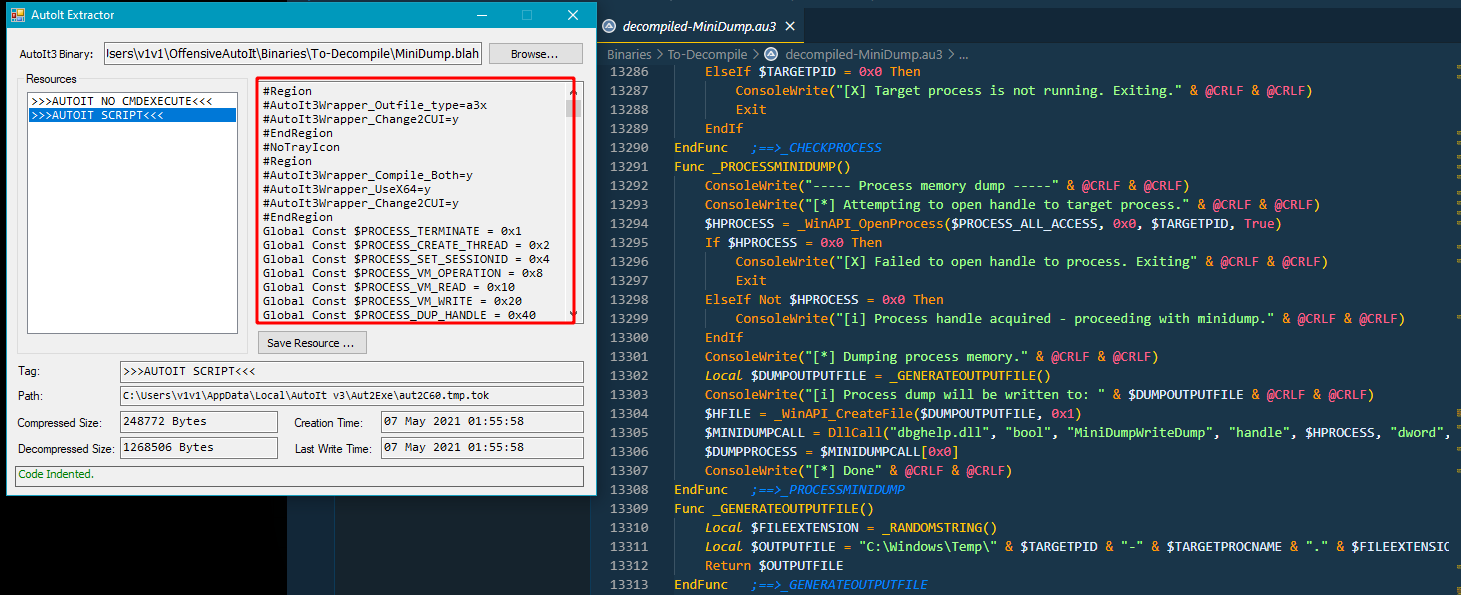Click the Save Resource ... button
This screenshot has width=1461, height=595.
(x=312, y=343)
